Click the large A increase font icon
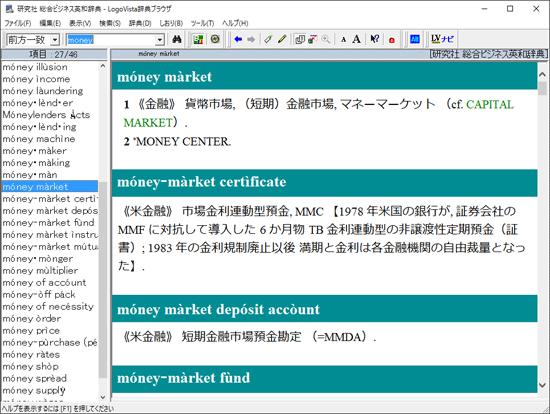Screen dimensions: 550x414 pos(357,39)
